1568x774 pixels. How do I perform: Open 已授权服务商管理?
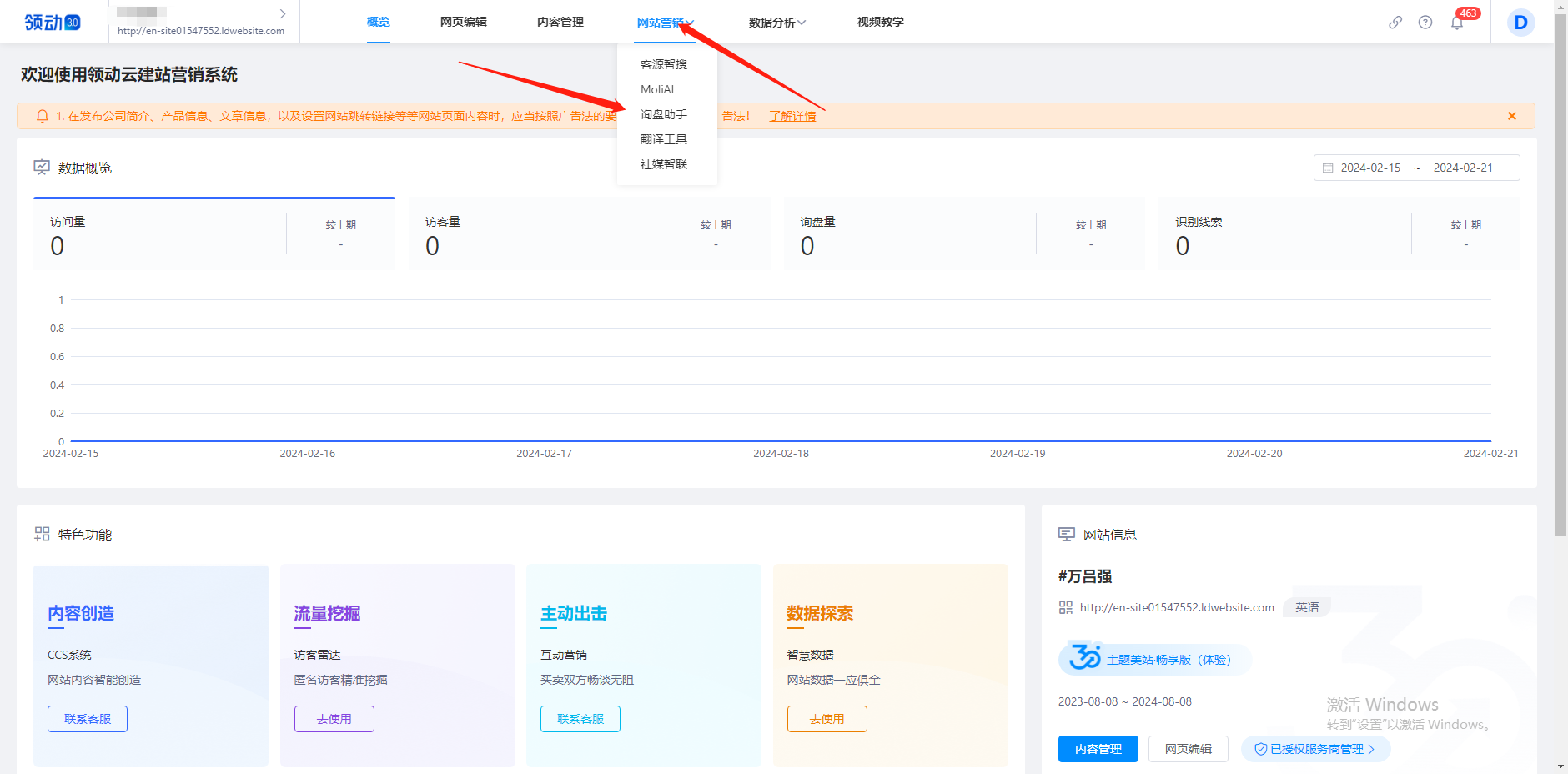pos(1316,749)
